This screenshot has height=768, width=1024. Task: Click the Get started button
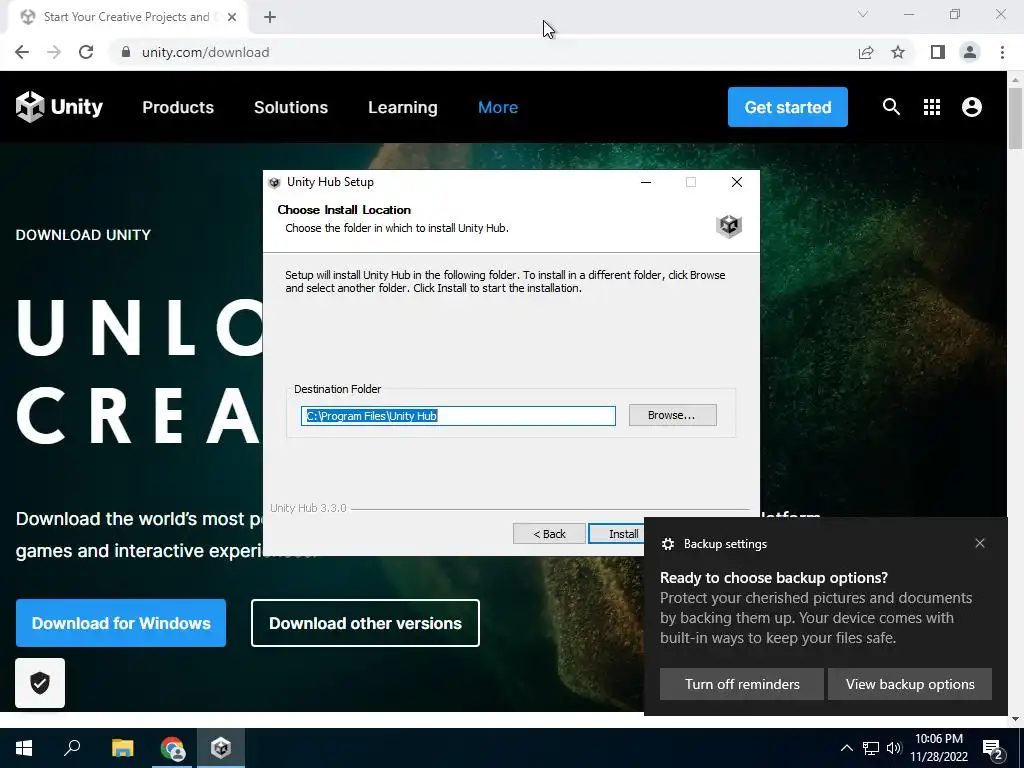[788, 107]
